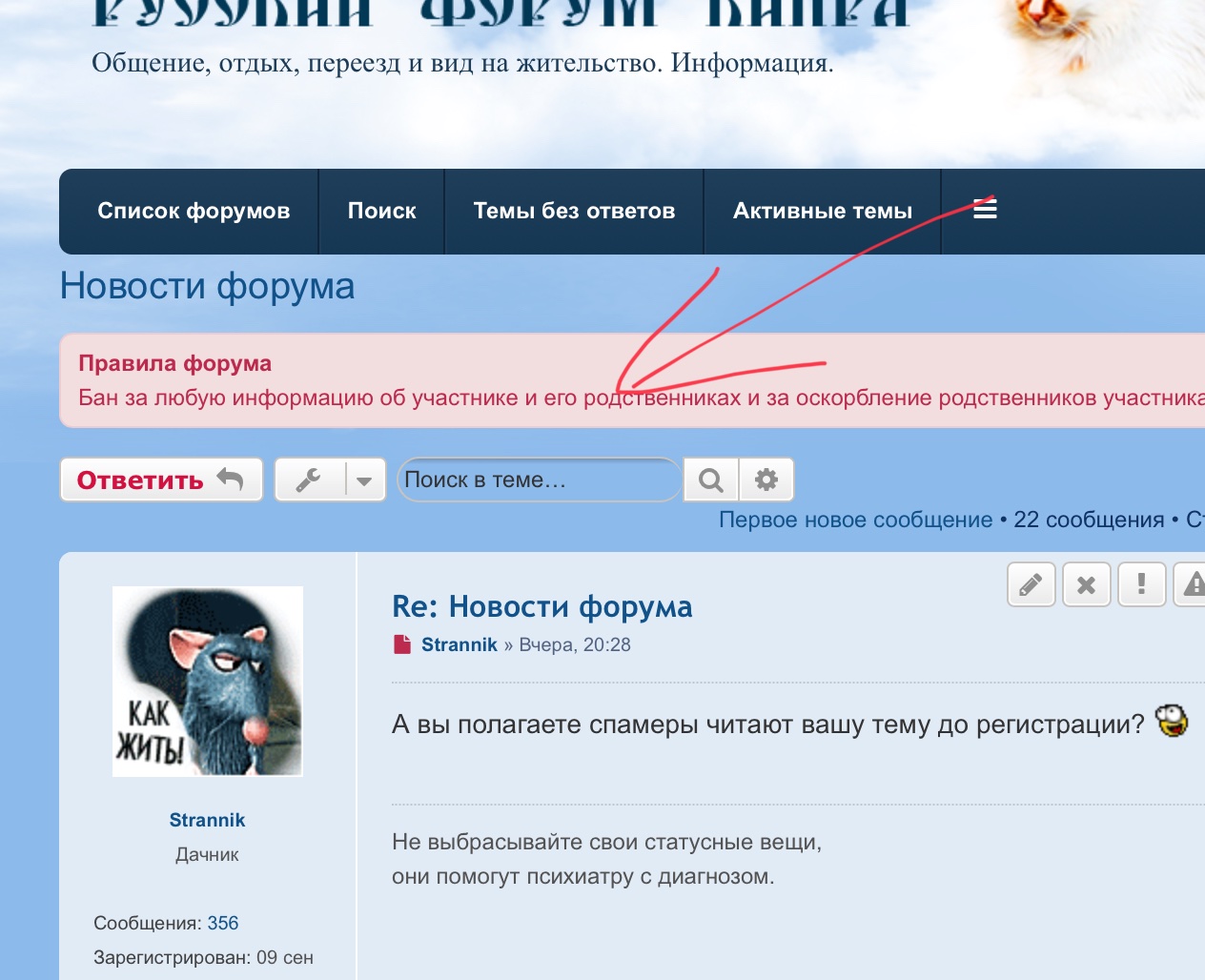Image resolution: width=1205 pixels, height=980 pixels.
Task: Click the edit post pencil icon
Action: click(x=1031, y=584)
